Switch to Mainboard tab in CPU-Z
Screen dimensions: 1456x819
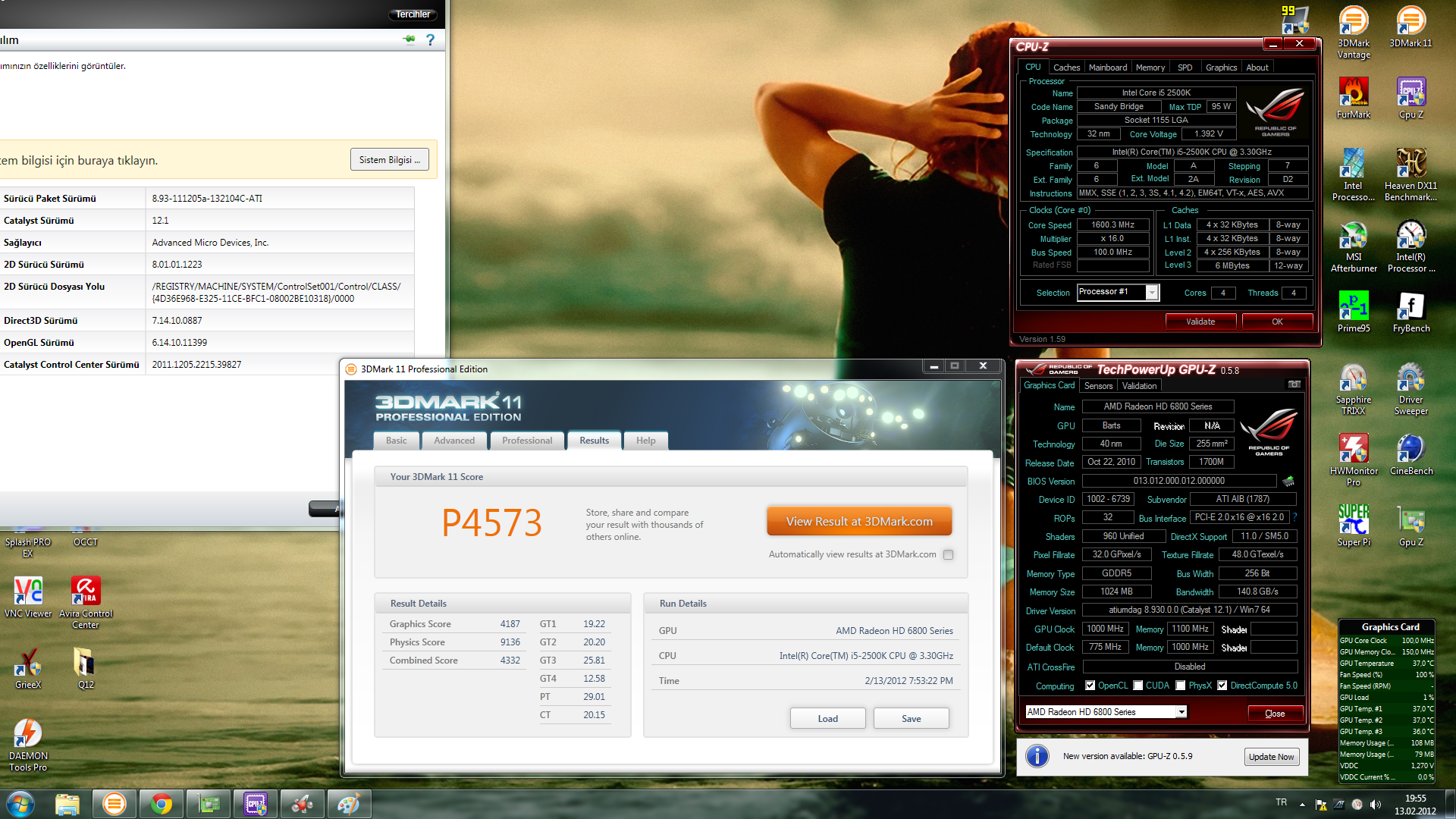click(1108, 67)
